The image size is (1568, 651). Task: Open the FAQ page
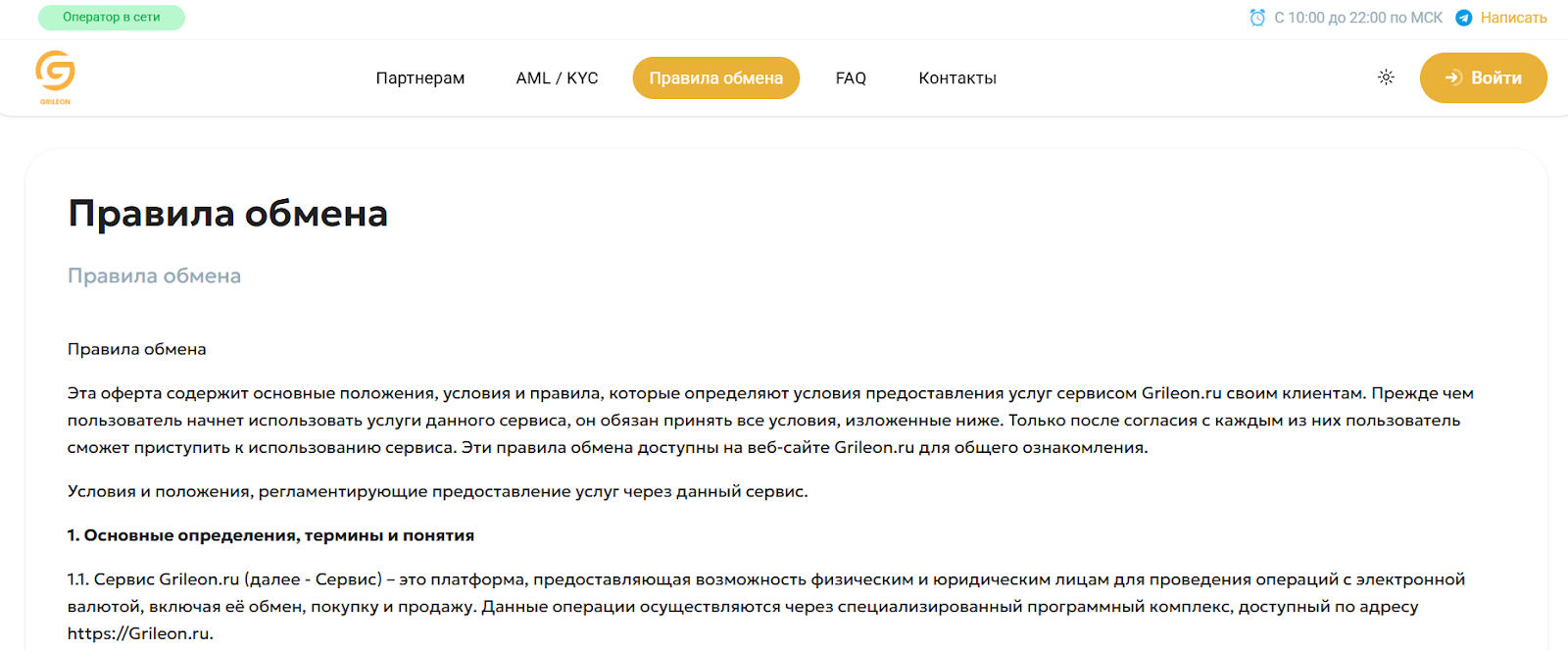851,78
